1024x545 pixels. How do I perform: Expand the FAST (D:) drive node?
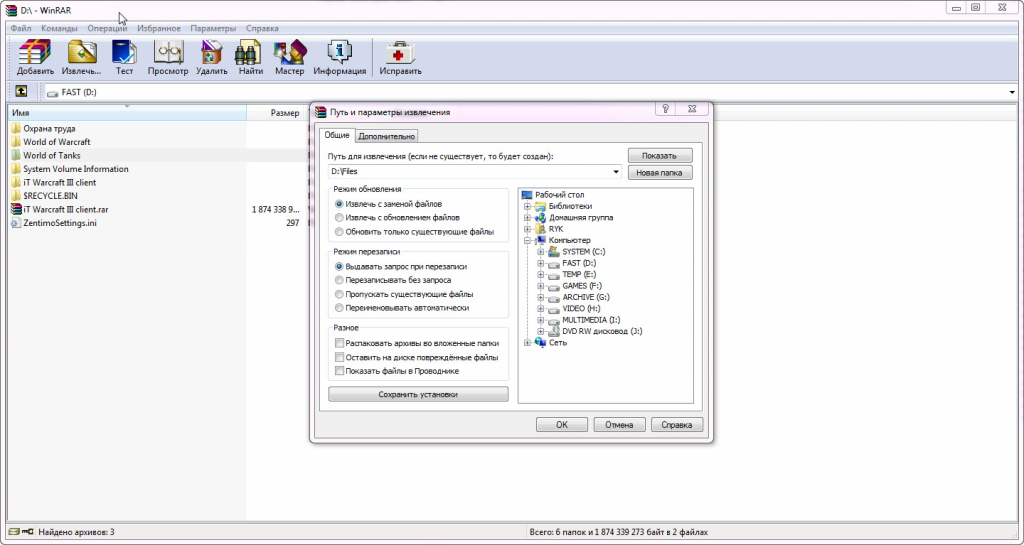tap(540, 263)
